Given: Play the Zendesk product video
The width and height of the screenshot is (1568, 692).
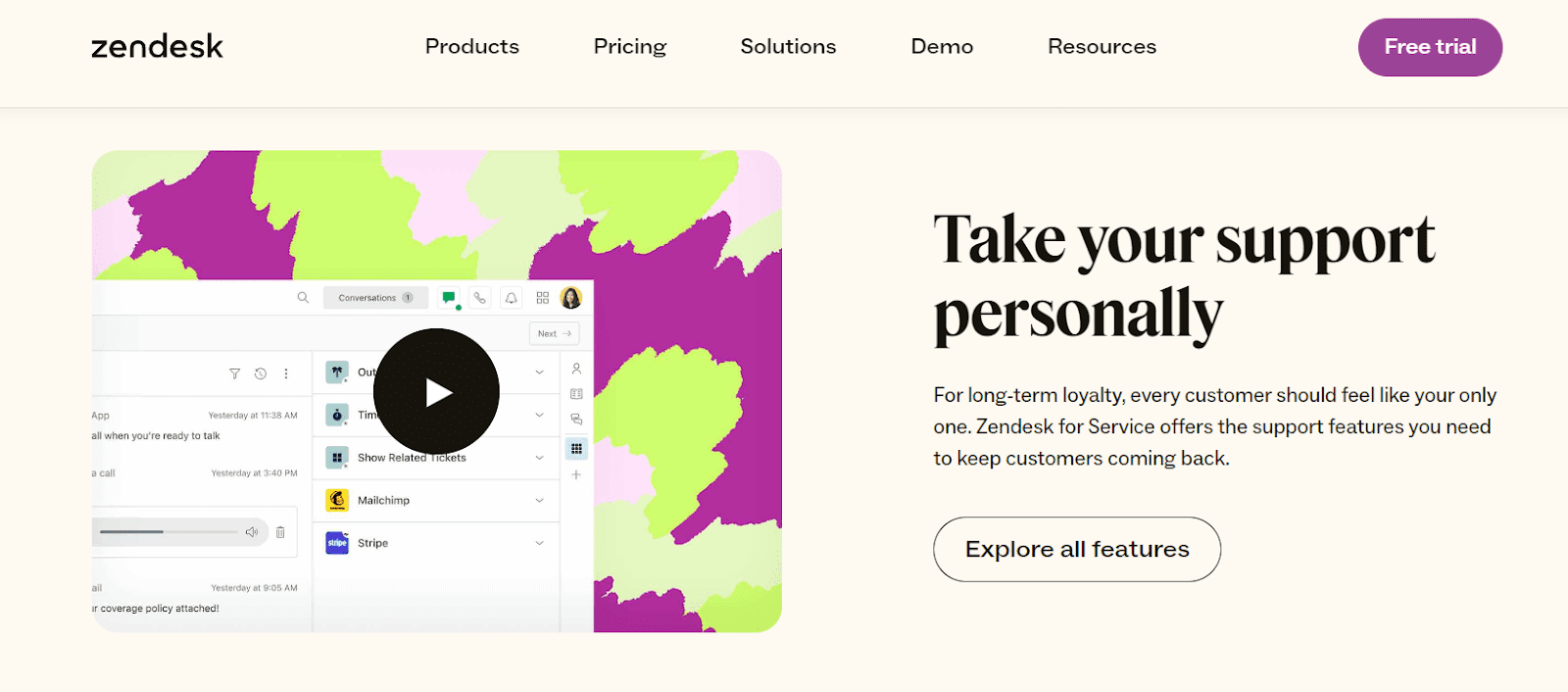Looking at the screenshot, I should click(x=436, y=392).
